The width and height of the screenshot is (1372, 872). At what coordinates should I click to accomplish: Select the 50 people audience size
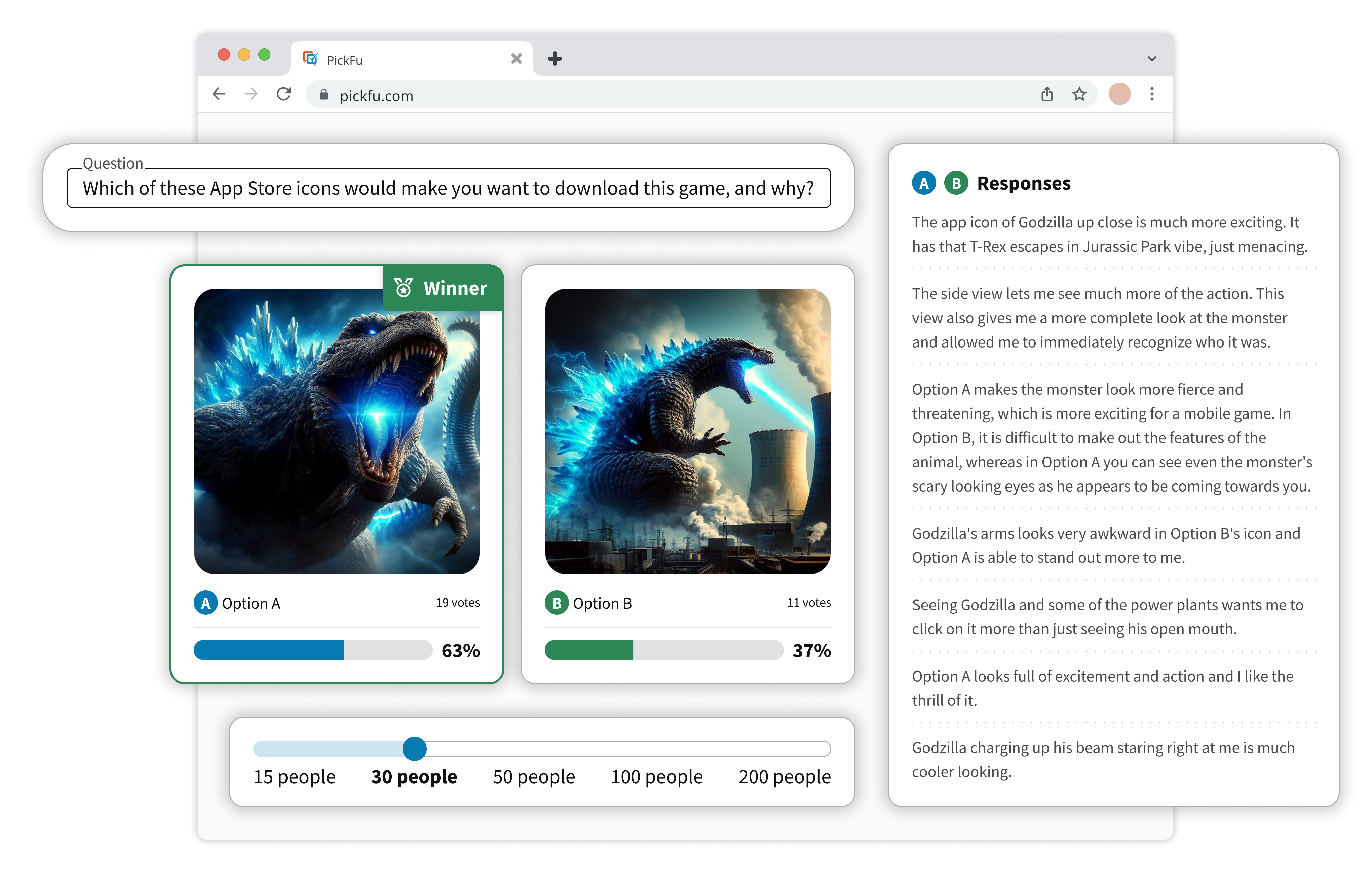pos(534,777)
